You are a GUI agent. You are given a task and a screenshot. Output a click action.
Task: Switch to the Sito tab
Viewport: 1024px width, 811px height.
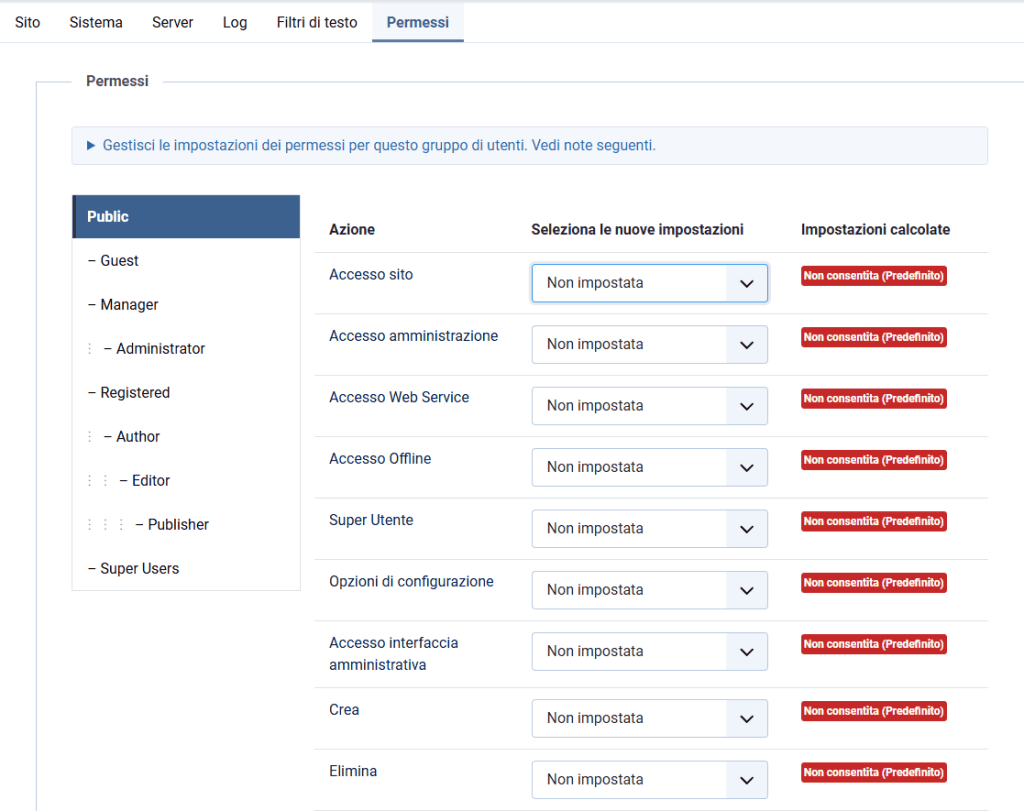point(28,22)
